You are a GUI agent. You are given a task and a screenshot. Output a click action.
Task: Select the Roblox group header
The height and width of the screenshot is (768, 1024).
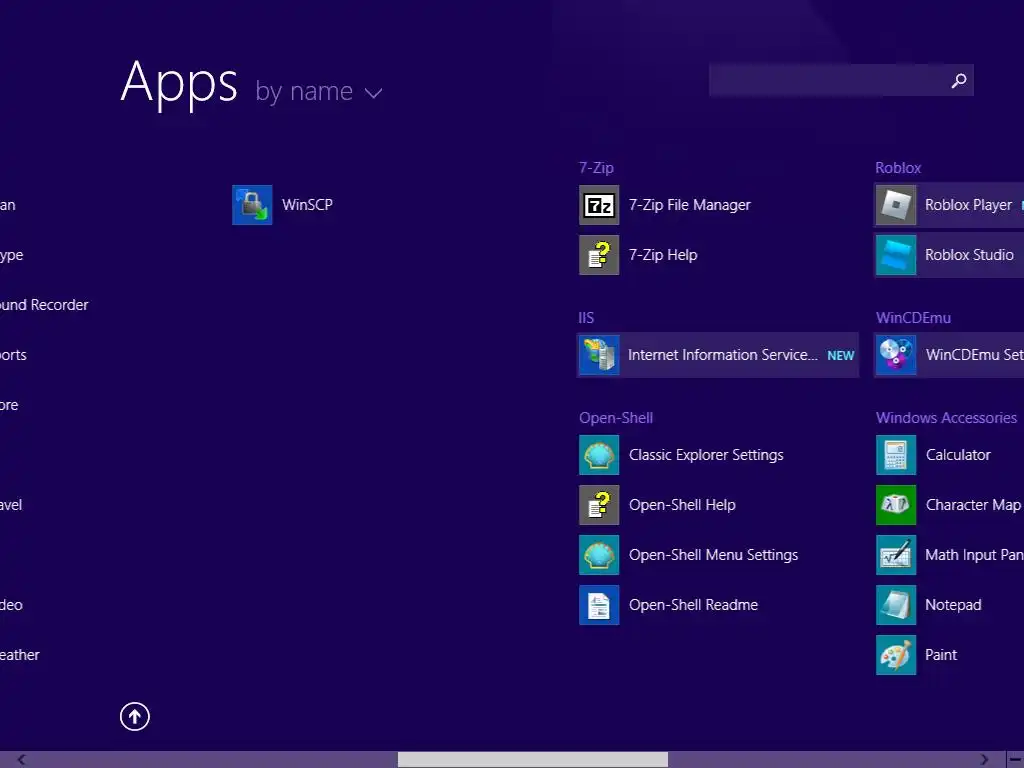[898, 168]
